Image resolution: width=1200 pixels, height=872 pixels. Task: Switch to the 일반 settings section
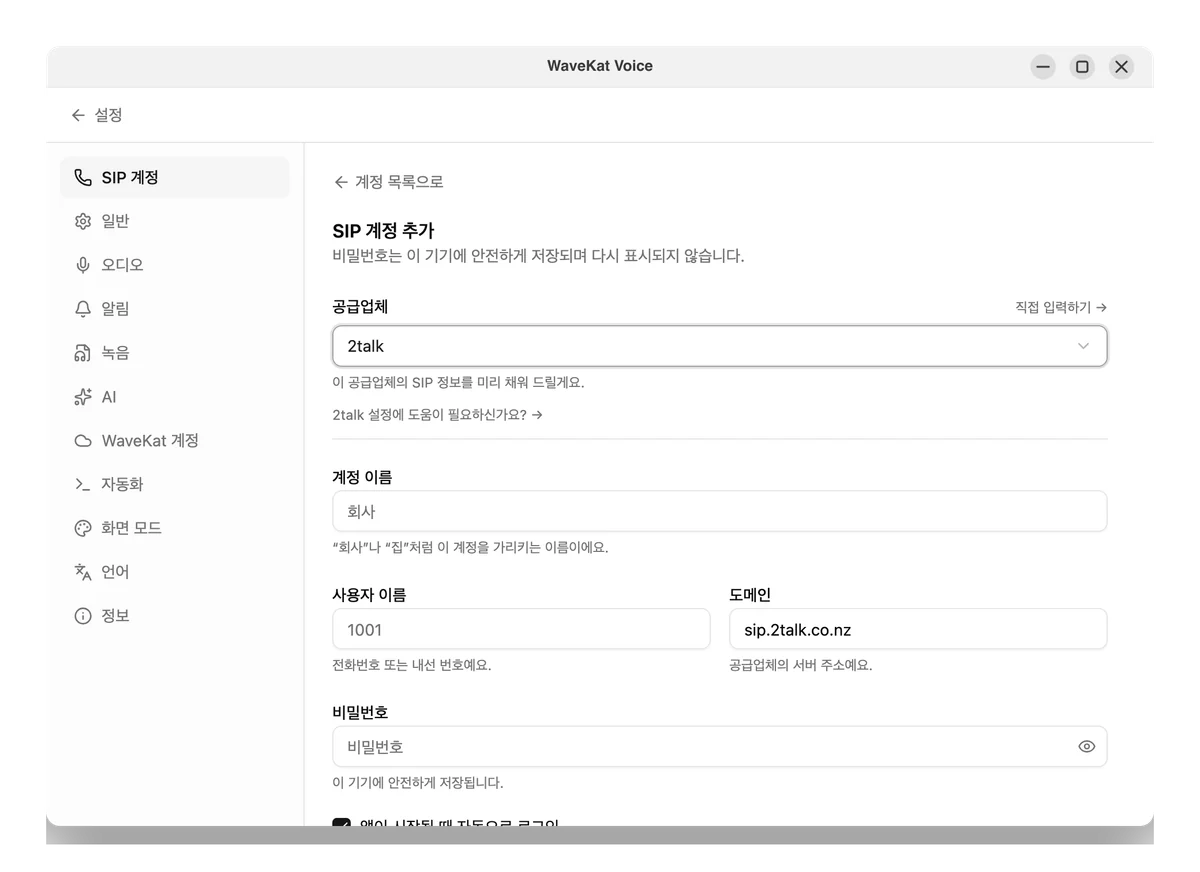tap(175, 221)
